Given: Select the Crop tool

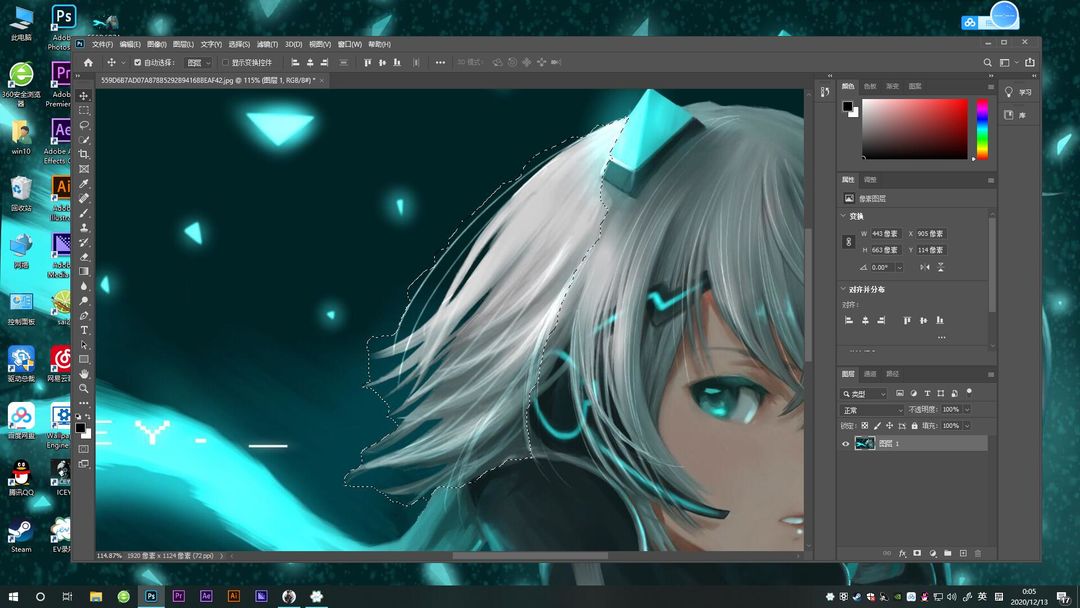Looking at the screenshot, I should tap(84, 154).
